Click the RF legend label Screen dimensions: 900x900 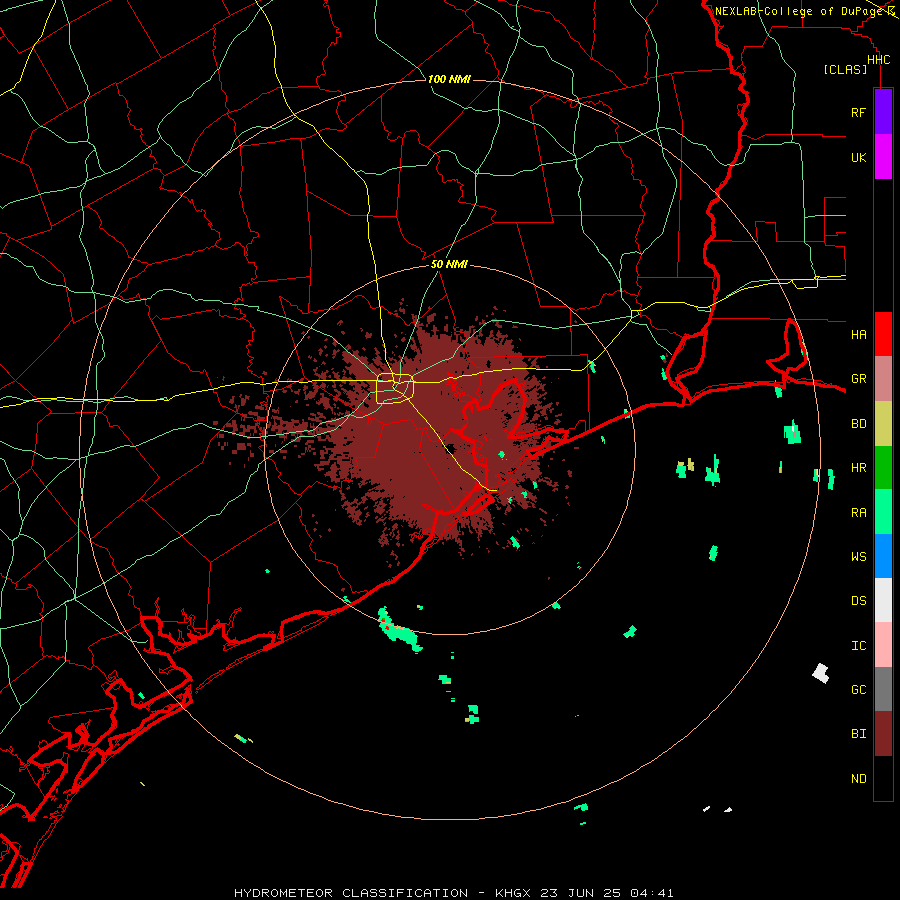(x=858, y=112)
